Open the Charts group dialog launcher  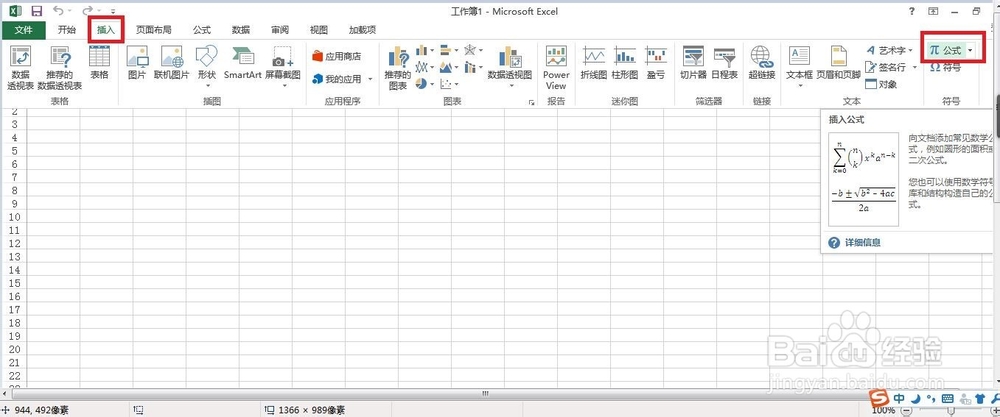pos(531,102)
